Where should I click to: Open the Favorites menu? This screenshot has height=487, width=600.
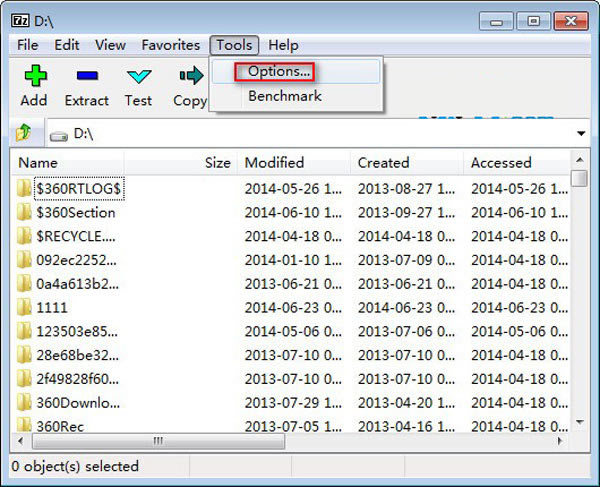(170, 45)
